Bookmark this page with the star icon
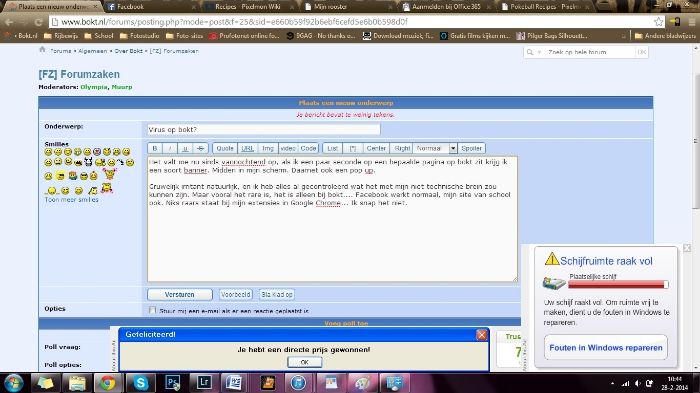This screenshot has width=700, height=393. tap(658, 21)
